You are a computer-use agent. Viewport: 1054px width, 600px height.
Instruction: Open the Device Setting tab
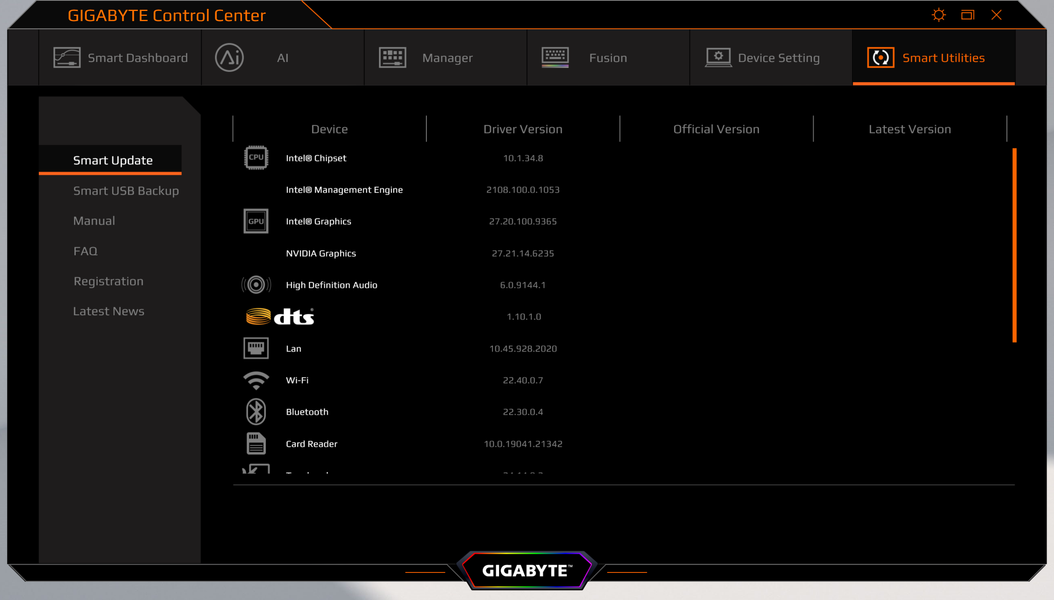tap(771, 58)
